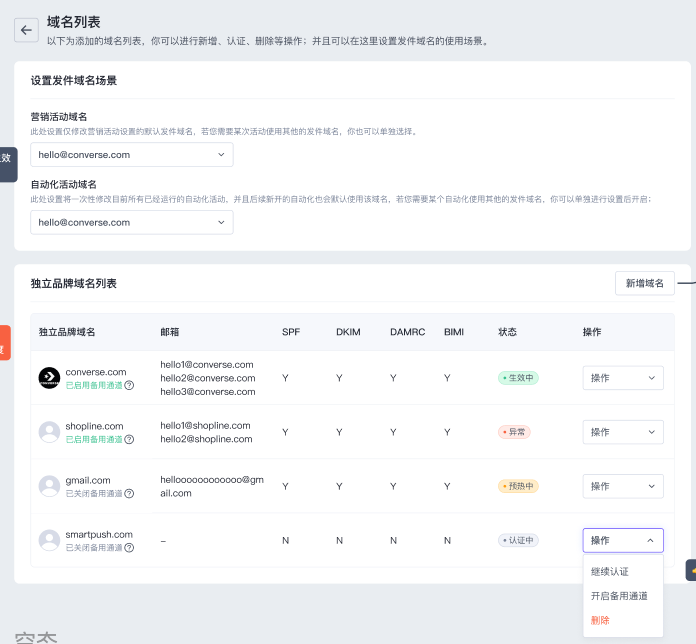Click the 生效中 status tag
The height and width of the screenshot is (644, 696).
tap(518, 378)
